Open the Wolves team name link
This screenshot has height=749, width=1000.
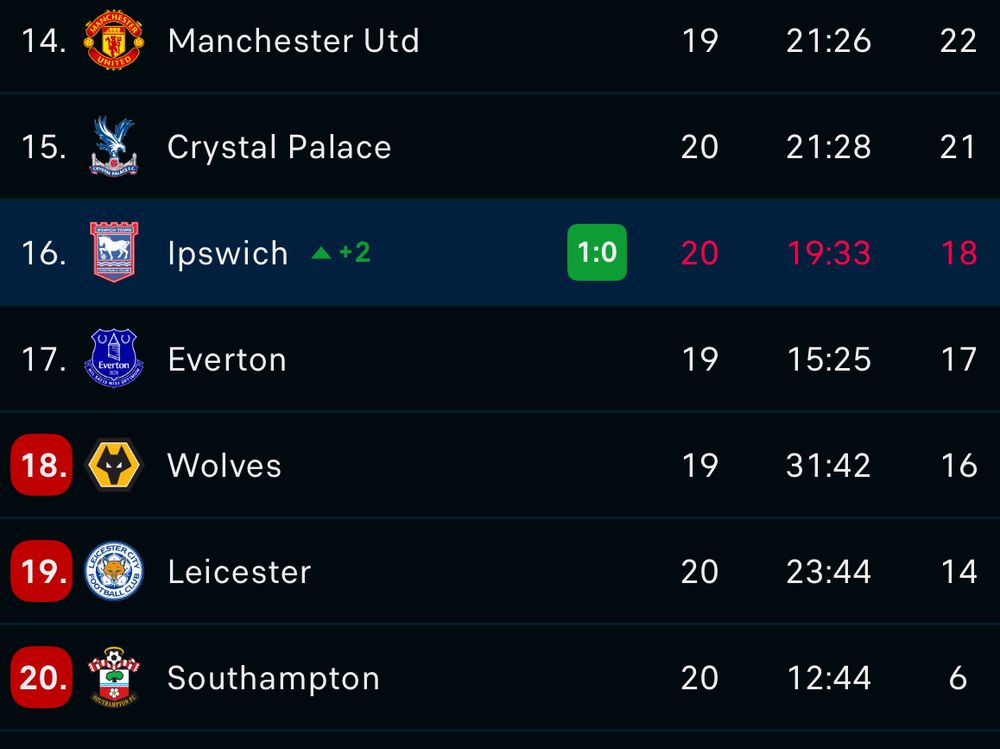pos(224,465)
